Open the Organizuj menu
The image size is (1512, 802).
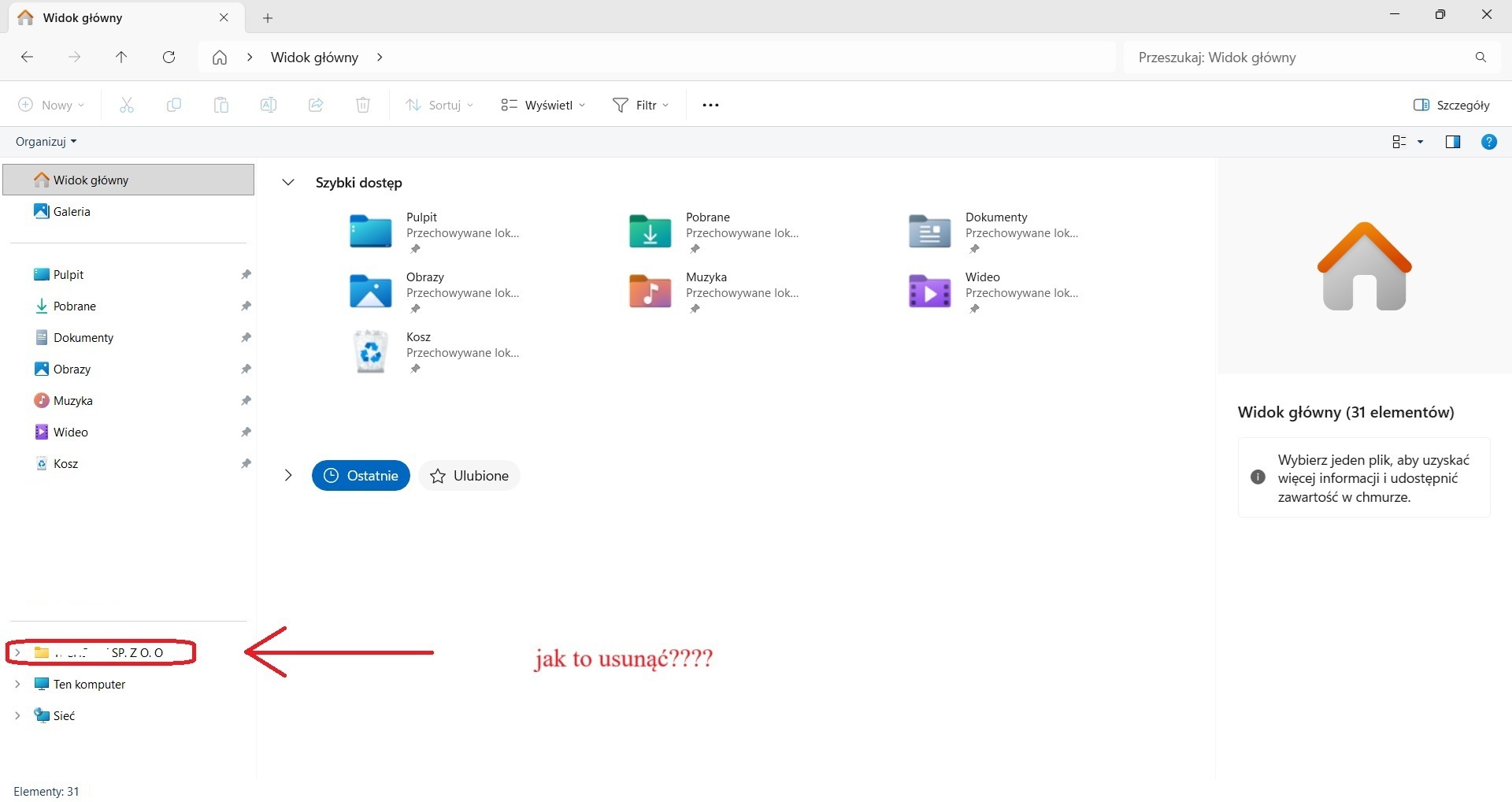46,142
